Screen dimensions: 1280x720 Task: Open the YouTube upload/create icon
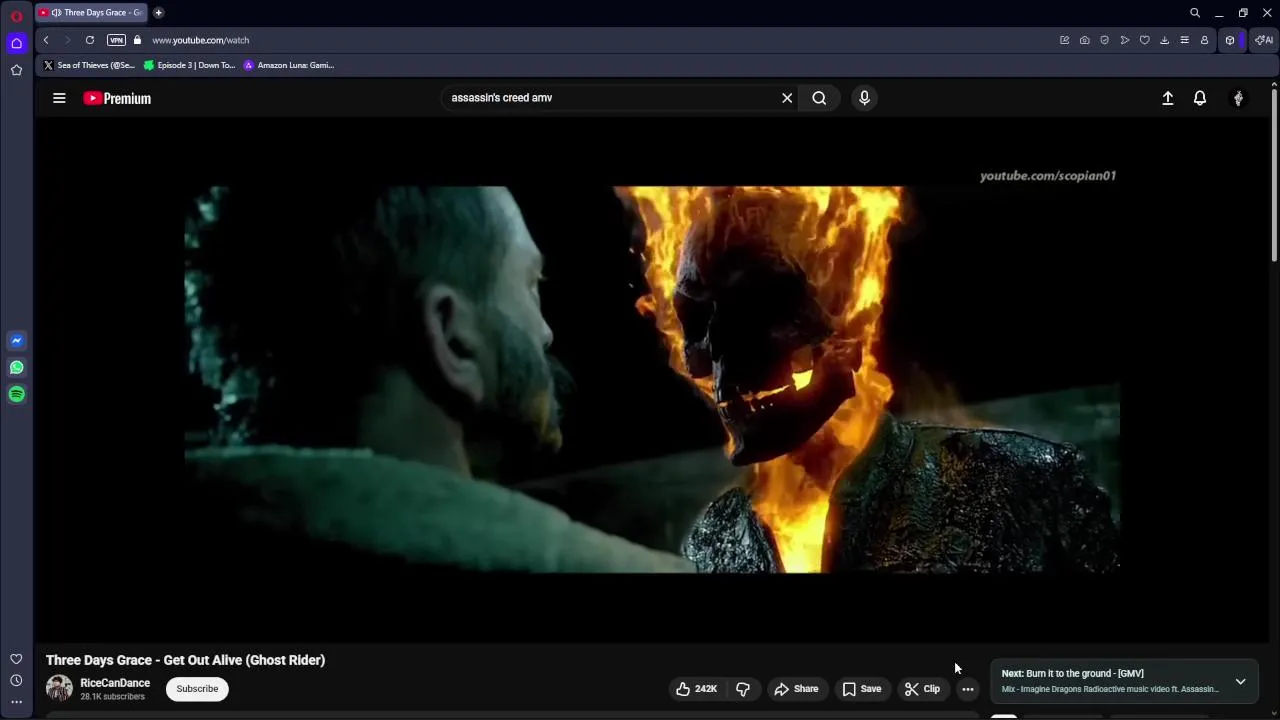[1167, 98]
